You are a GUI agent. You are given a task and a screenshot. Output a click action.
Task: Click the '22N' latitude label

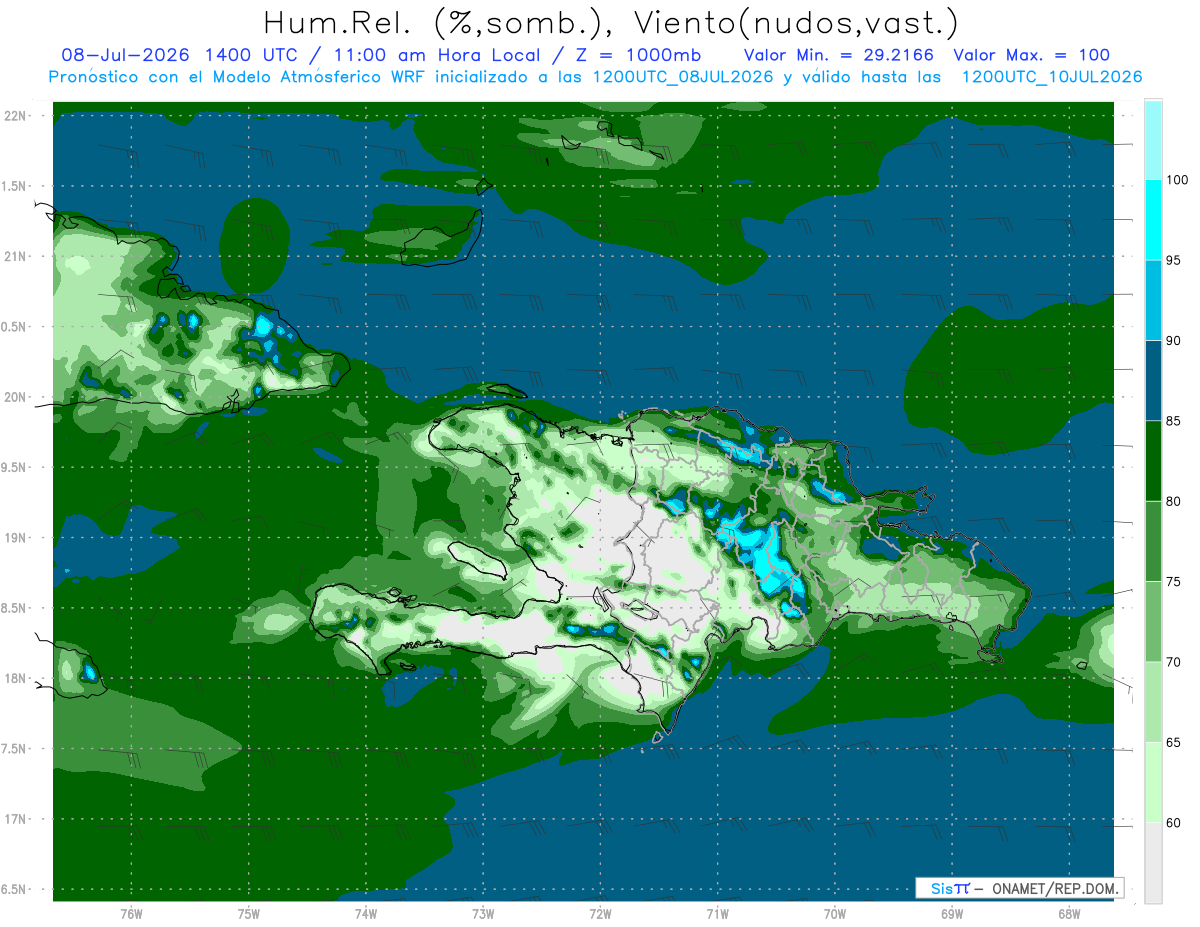coord(17,116)
